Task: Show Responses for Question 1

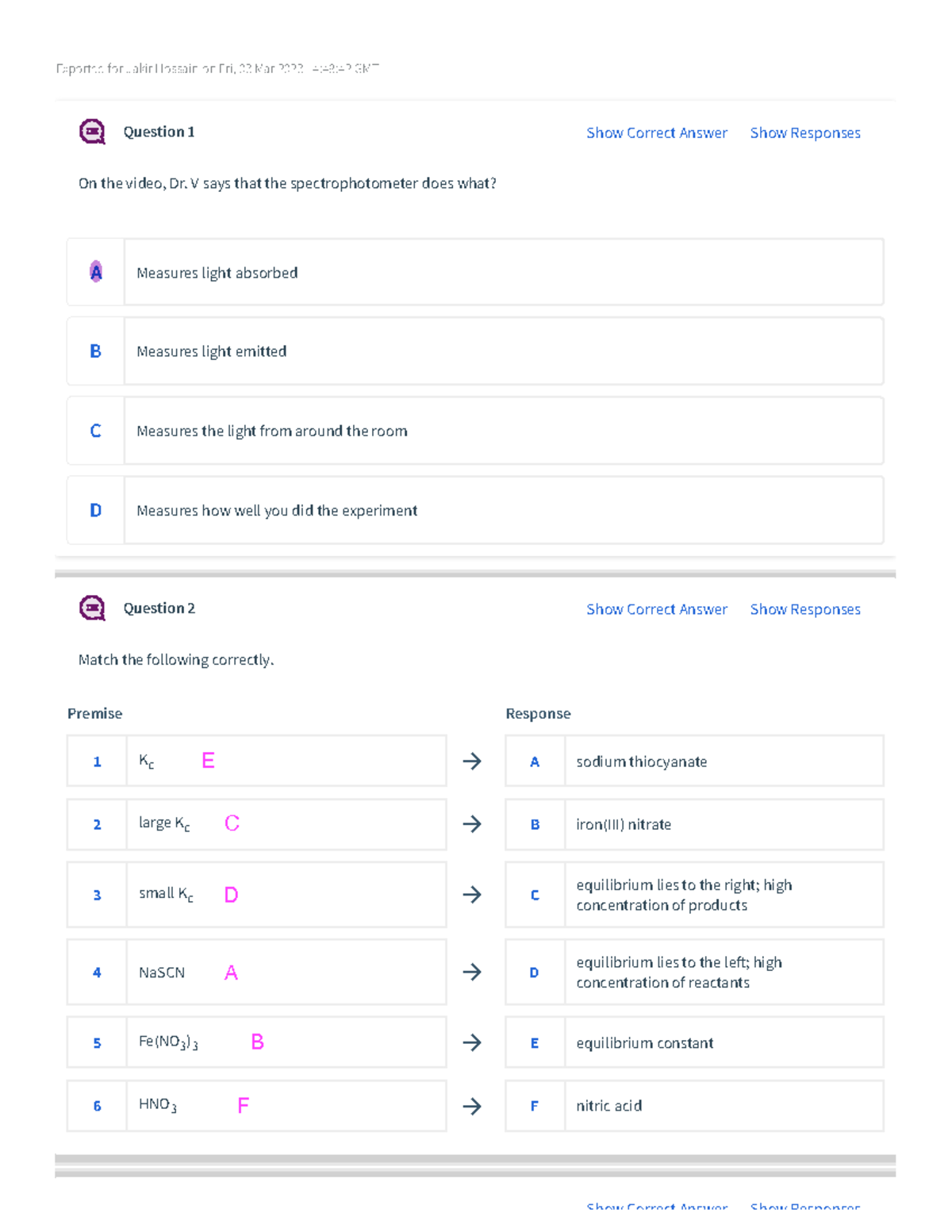Action: coord(805,133)
